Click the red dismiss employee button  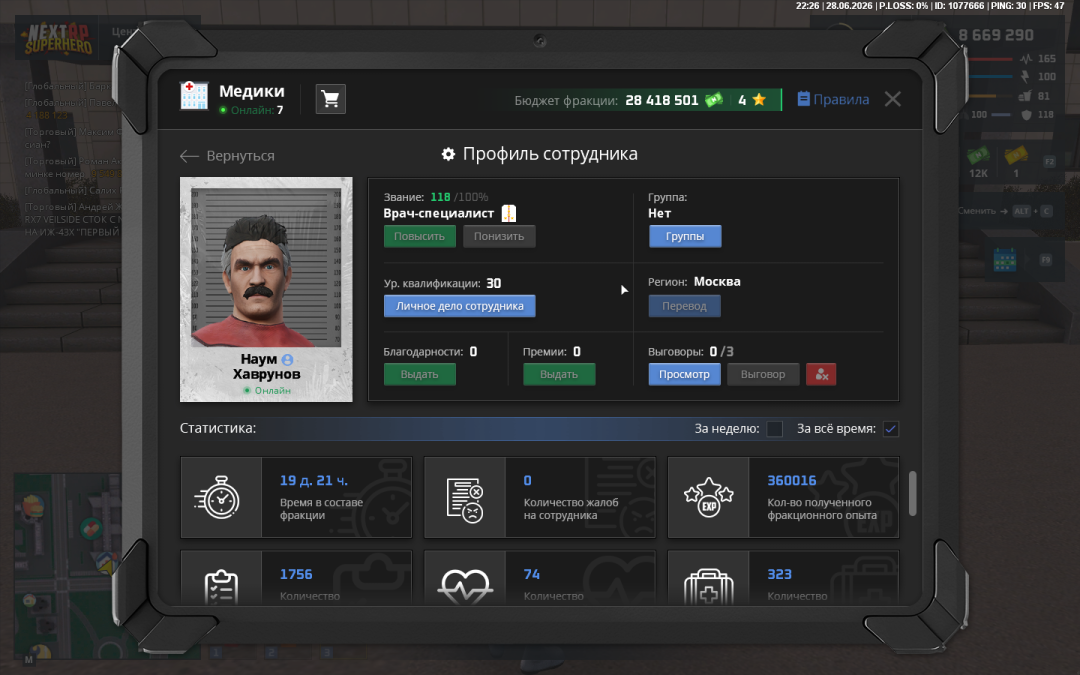[821, 374]
